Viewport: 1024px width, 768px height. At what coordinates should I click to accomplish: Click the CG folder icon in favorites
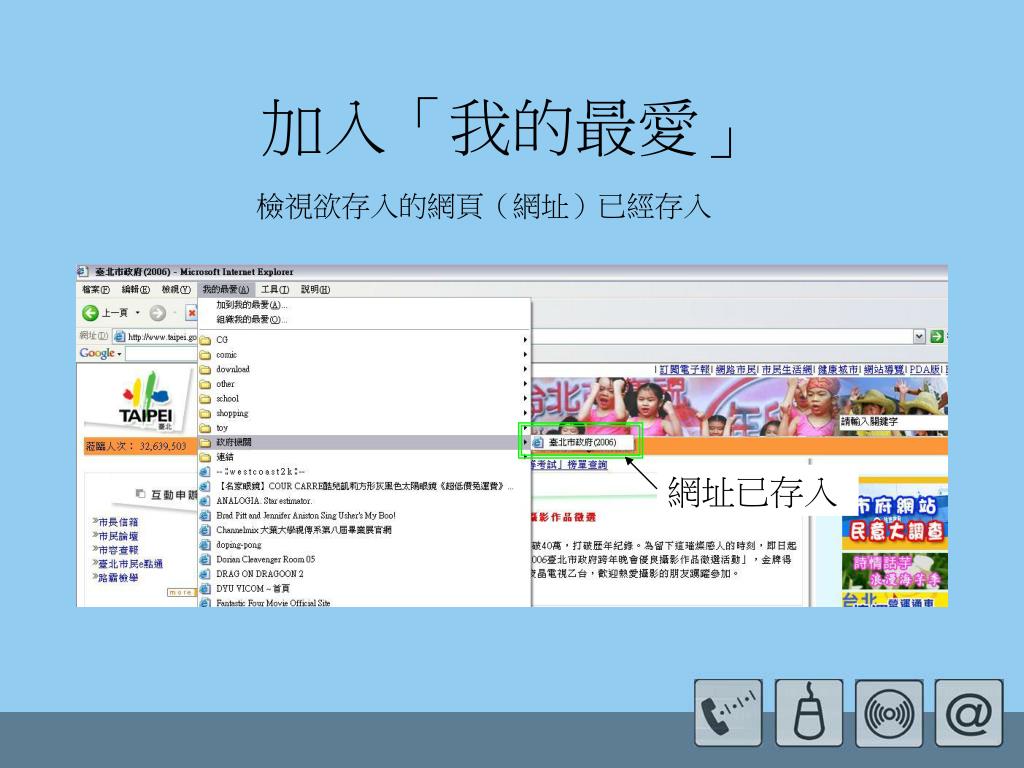coord(205,340)
